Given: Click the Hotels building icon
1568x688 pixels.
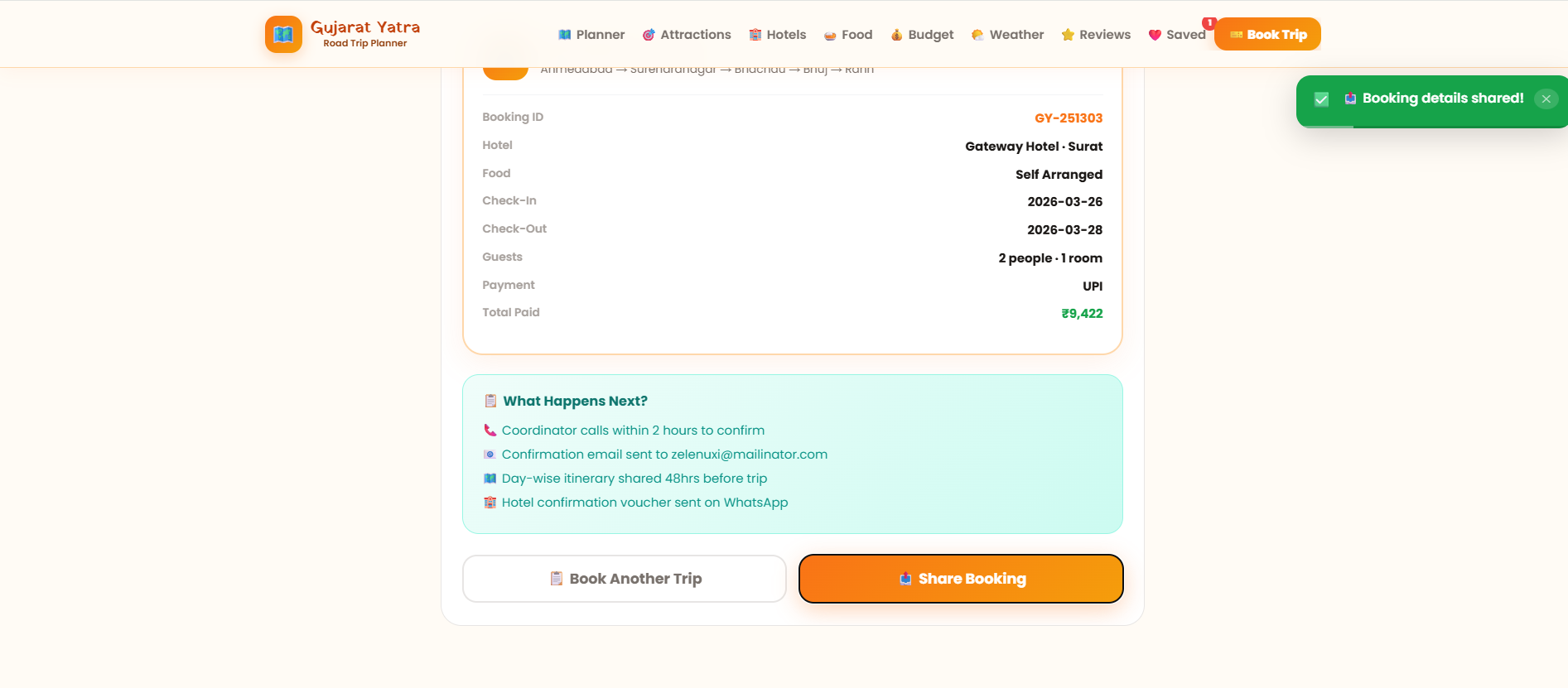Looking at the screenshot, I should (754, 34).
